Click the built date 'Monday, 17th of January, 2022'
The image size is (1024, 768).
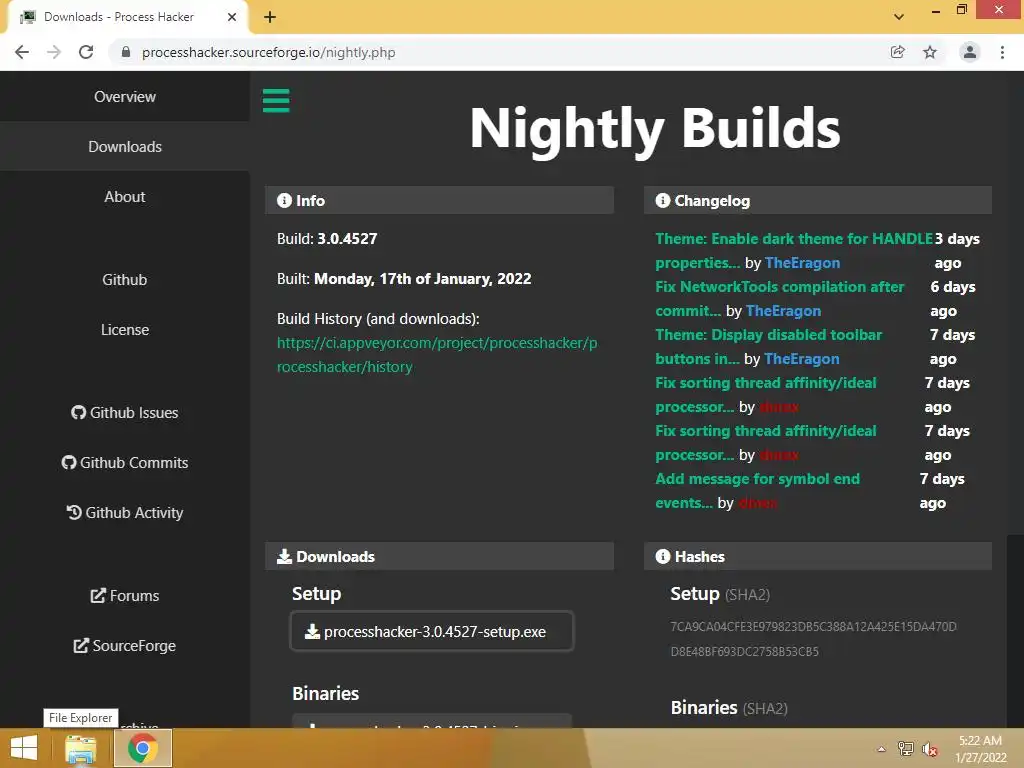click(423, 279)
